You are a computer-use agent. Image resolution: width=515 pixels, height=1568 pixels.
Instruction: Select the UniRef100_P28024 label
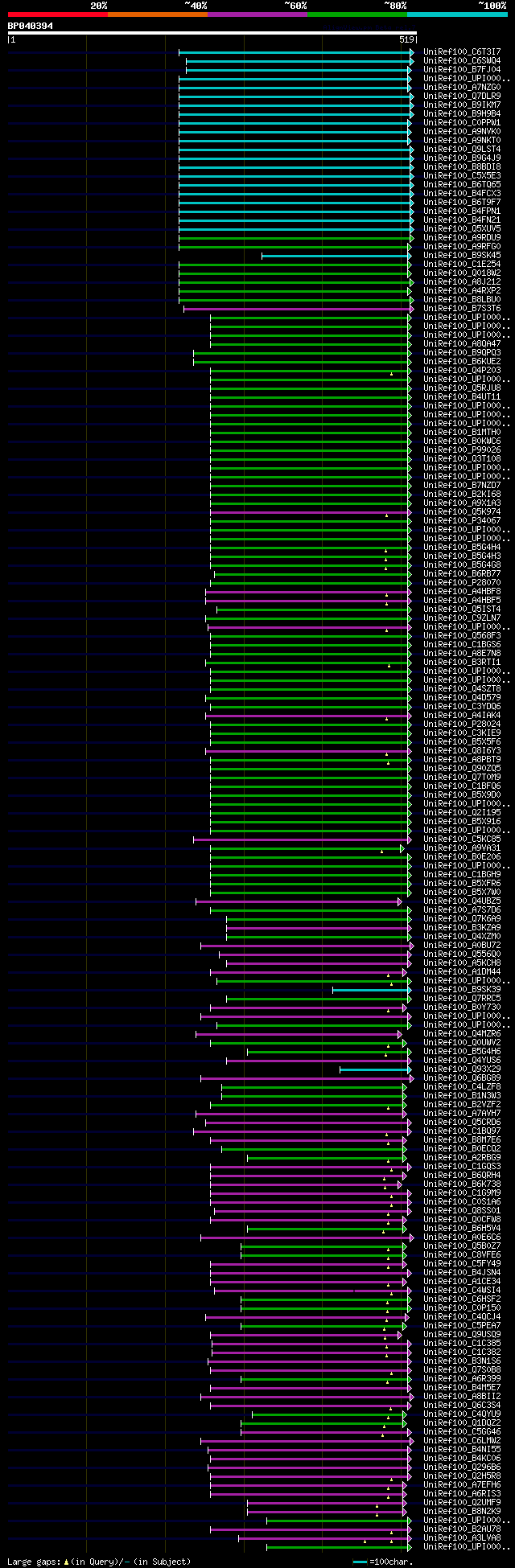[462, 724]
